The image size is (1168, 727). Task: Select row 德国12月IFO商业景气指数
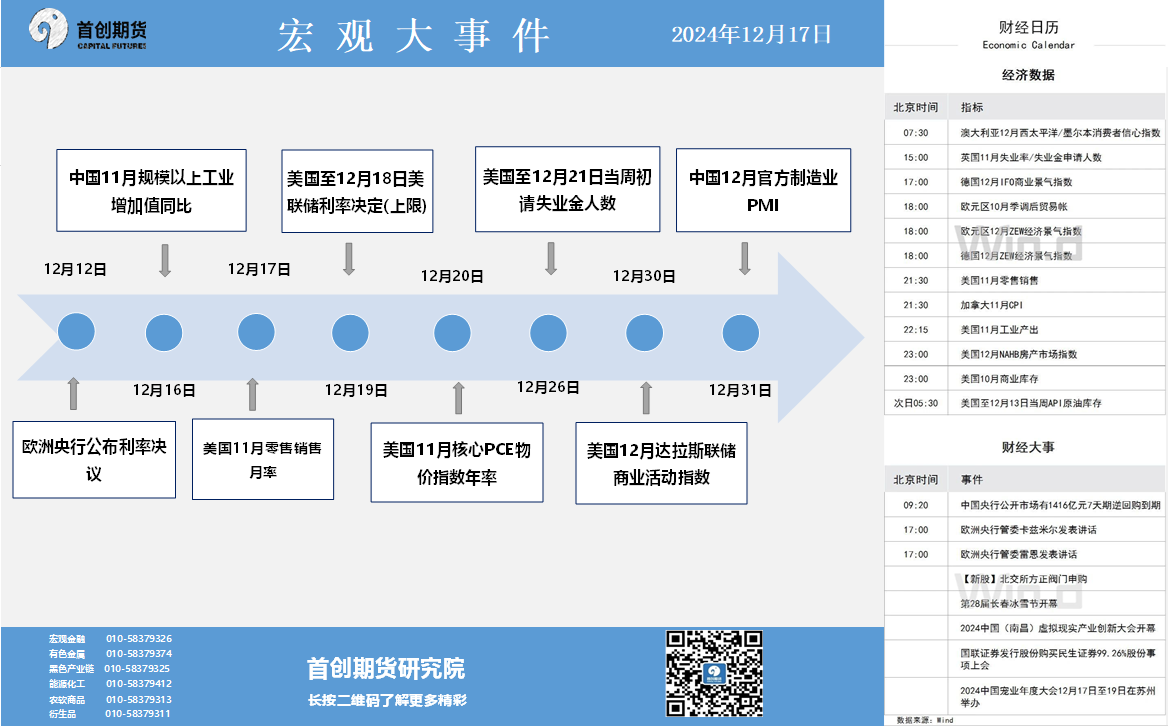coord(1025,182)
